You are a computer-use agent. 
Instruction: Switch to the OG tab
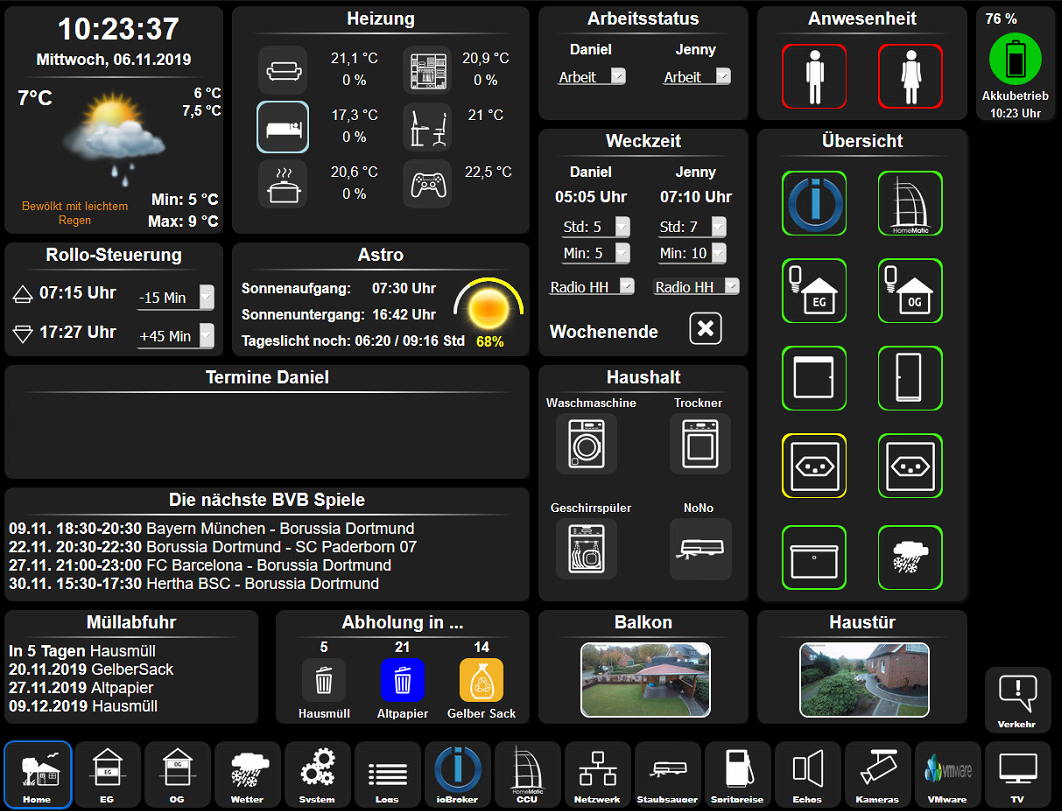[x=177, y=775]
